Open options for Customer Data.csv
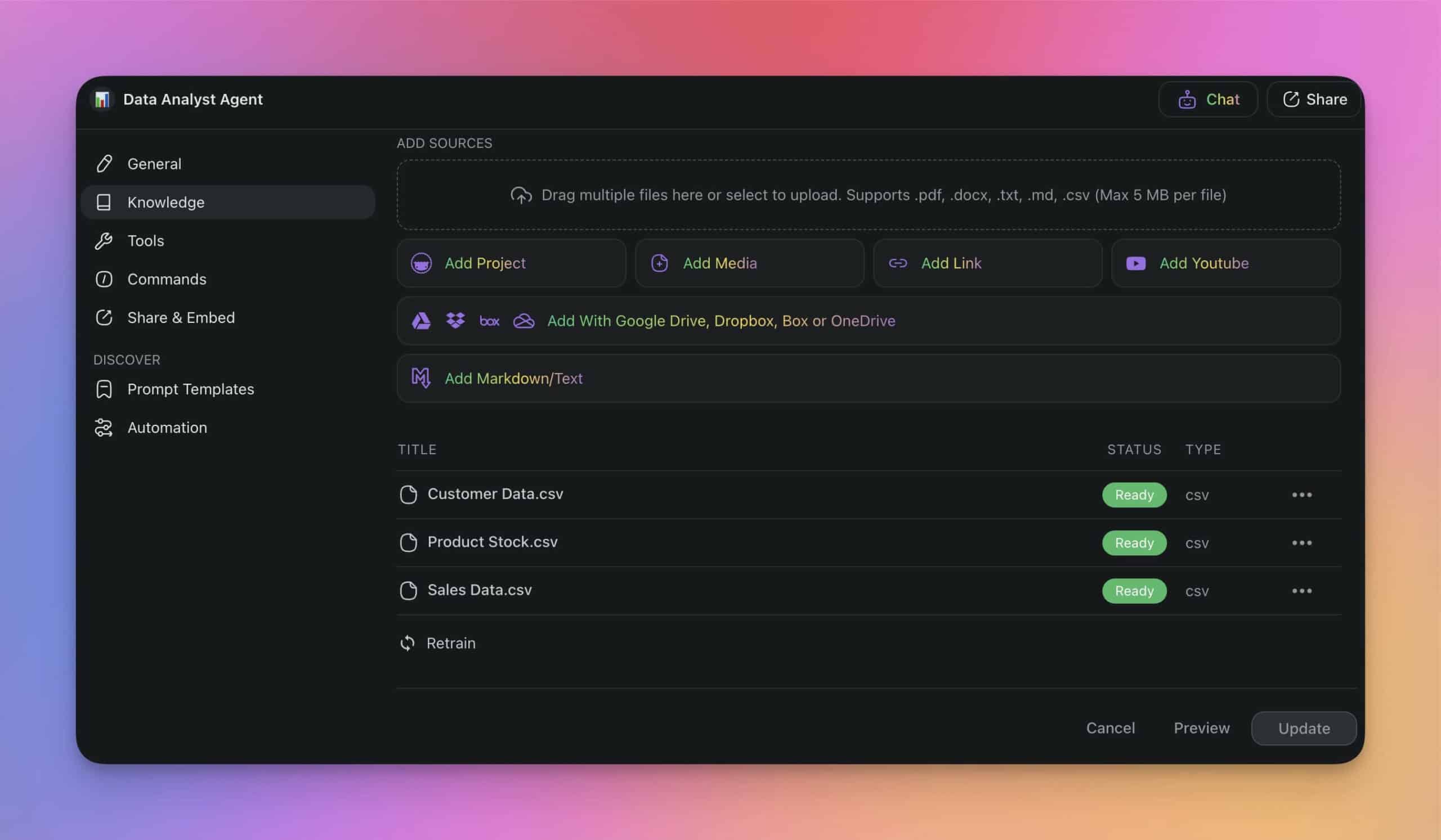Image resolution: width=1441 pixels, height=840 pixels. tap(1302, 494)
